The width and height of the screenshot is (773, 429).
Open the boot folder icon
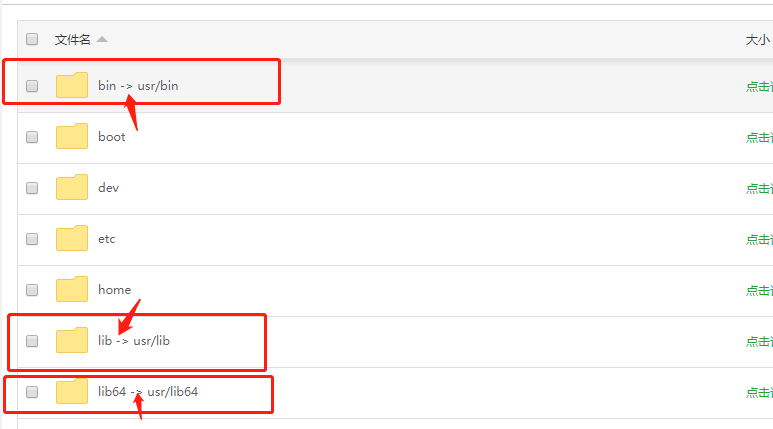[72, 136]
